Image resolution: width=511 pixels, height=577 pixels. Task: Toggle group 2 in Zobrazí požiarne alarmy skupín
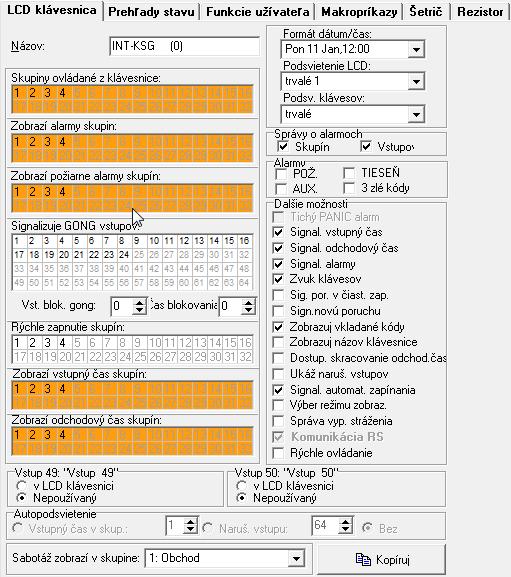(32, 192)
